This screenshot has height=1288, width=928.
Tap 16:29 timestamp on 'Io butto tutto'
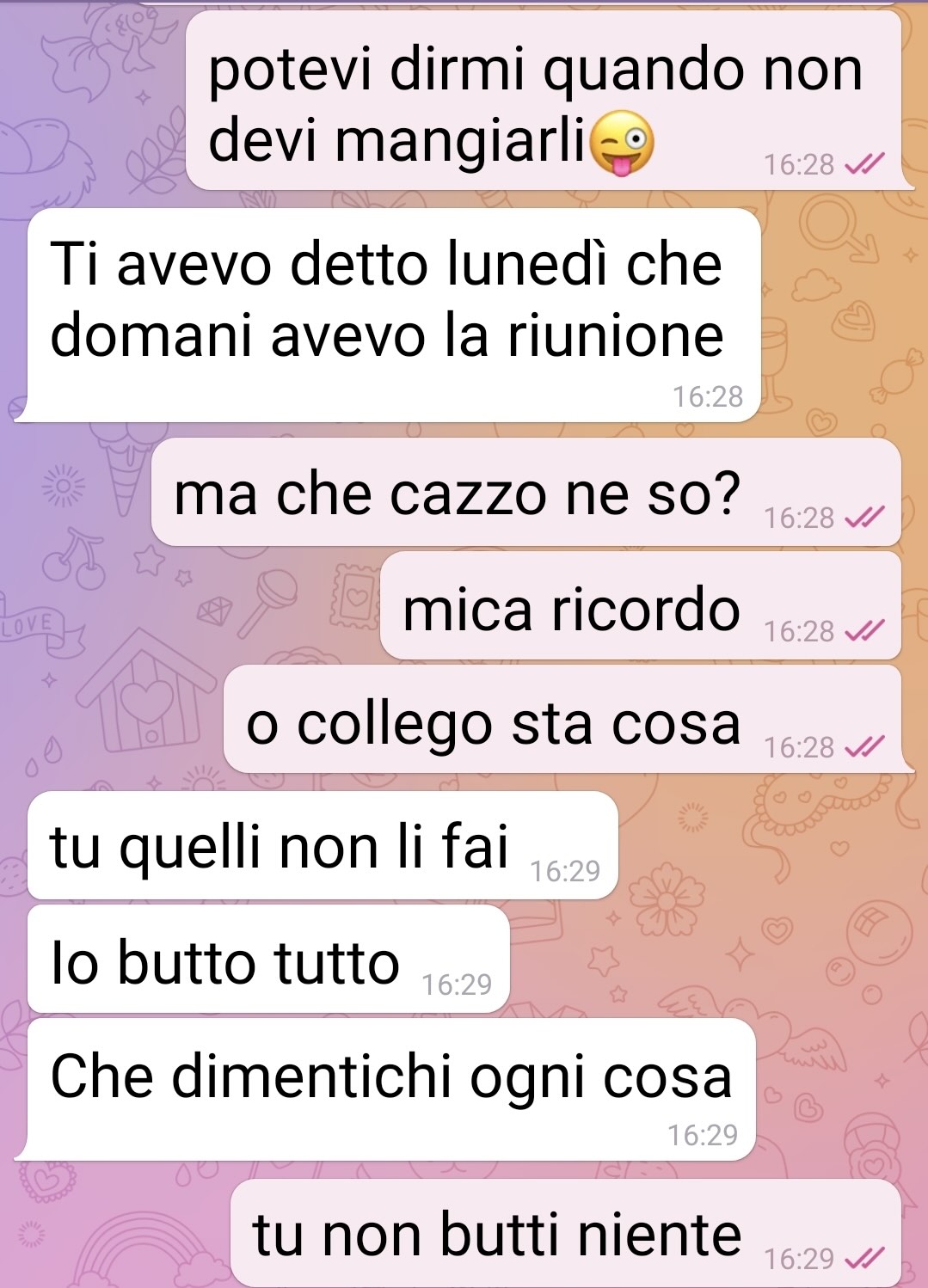457,984
